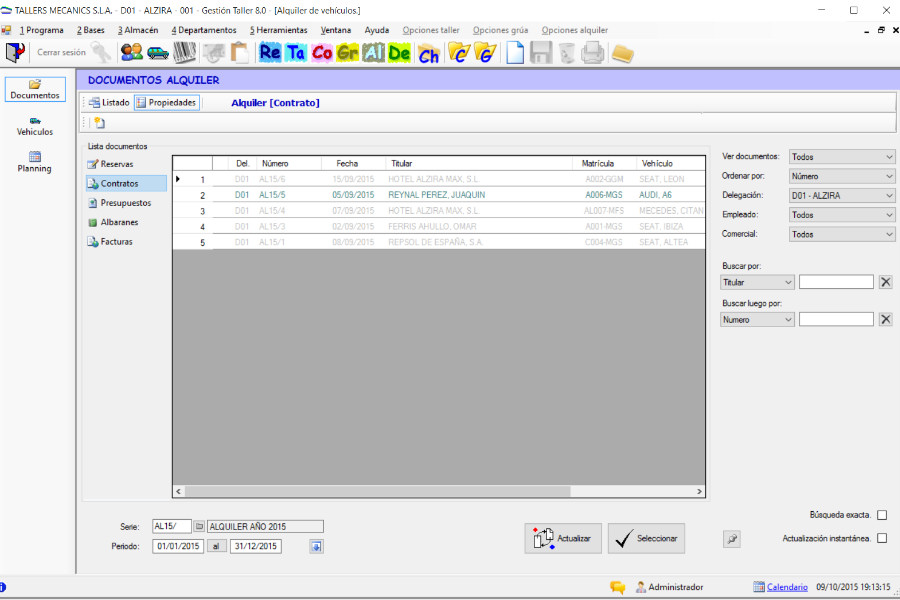Click the printer icon in toolbar
The height and width of the screenshot is (600, 900).
point(592,53)
